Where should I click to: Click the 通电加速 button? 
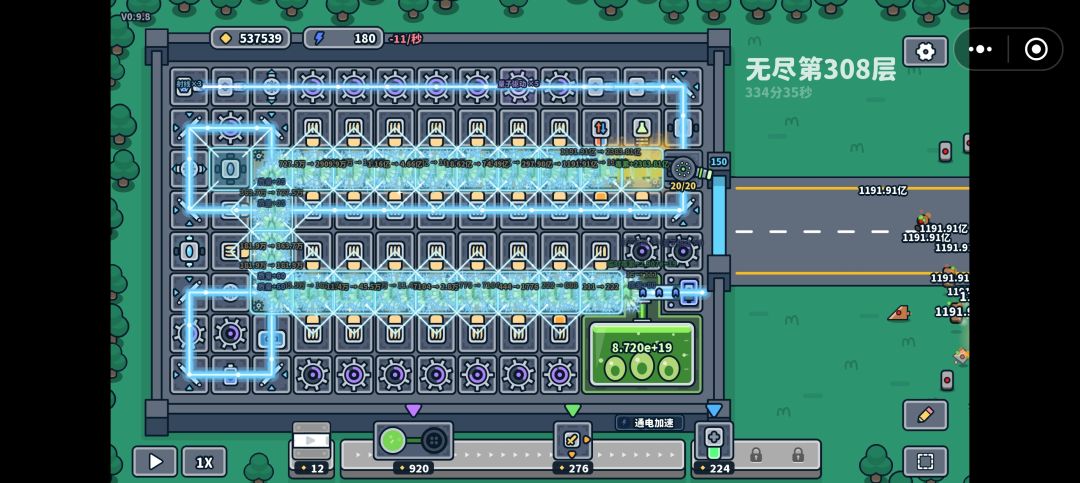pos(649,422)
